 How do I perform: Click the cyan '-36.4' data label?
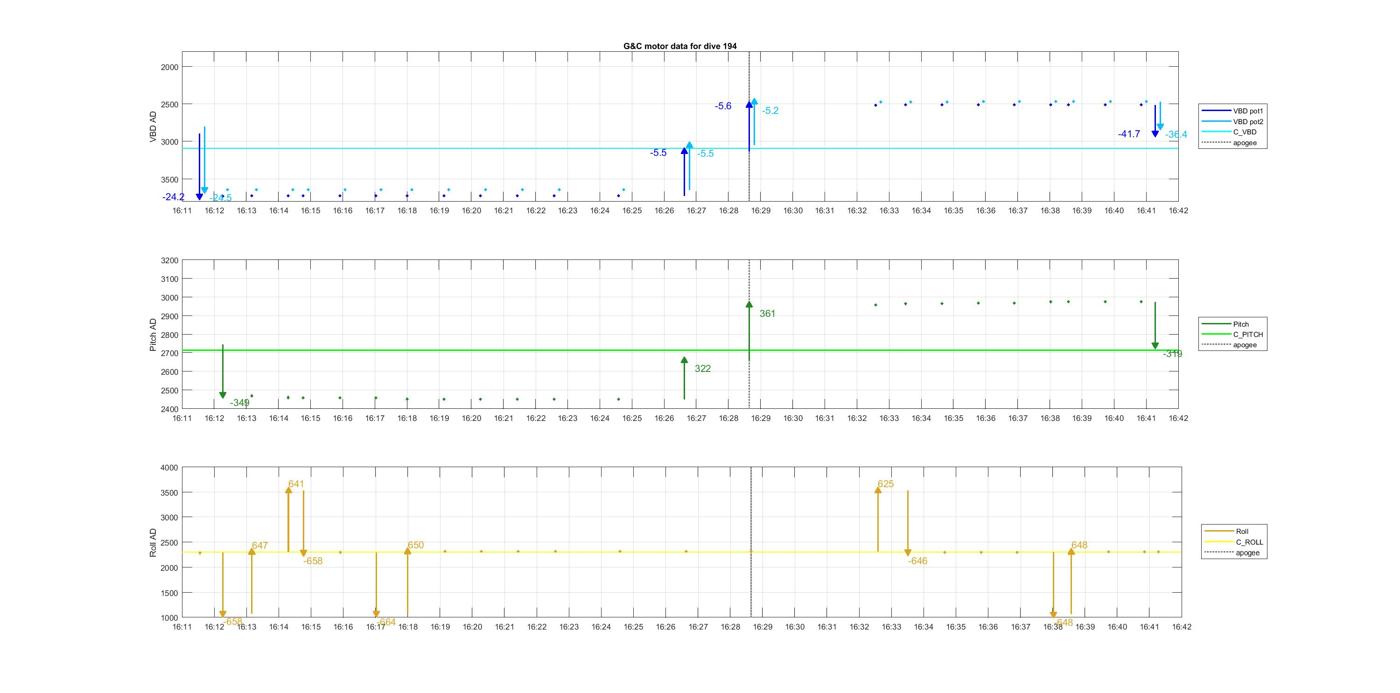coord(1176,134)
